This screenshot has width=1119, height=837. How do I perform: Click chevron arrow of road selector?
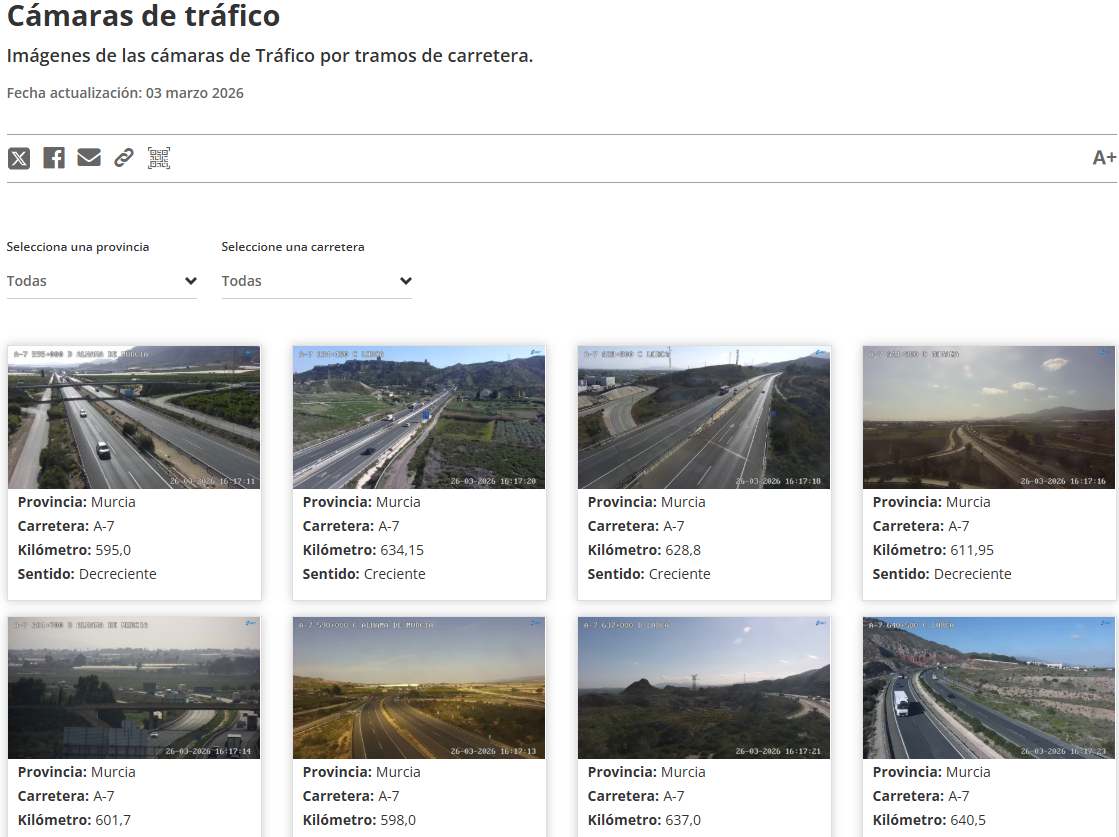coord(405,281)
